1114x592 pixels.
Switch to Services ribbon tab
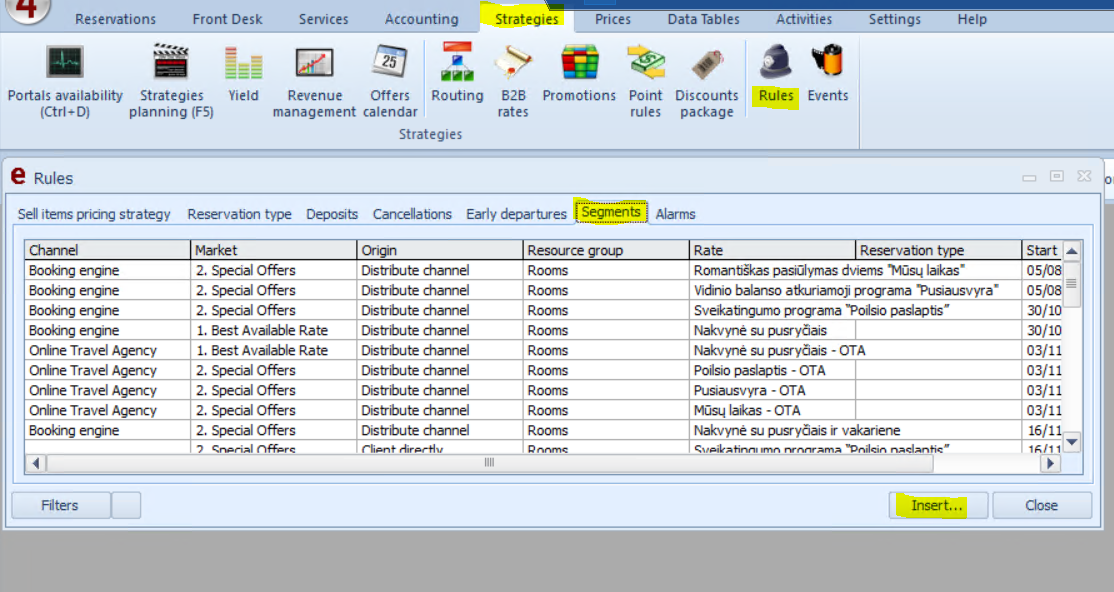click(323, 19)
